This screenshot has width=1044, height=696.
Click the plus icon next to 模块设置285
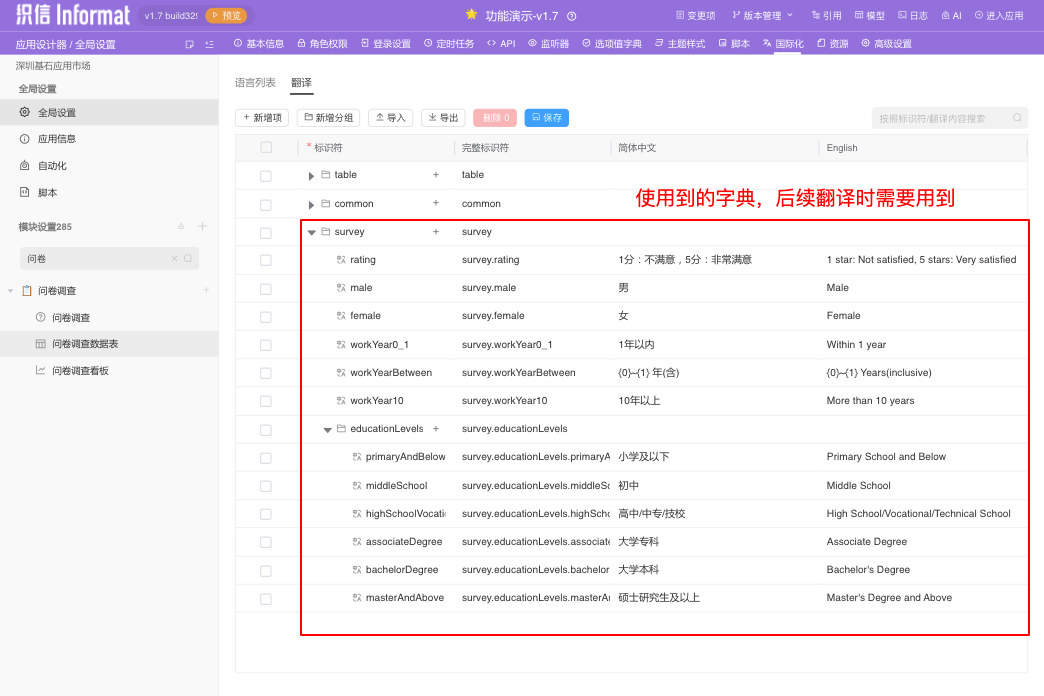pyautogui.click(x=202, y=227)
